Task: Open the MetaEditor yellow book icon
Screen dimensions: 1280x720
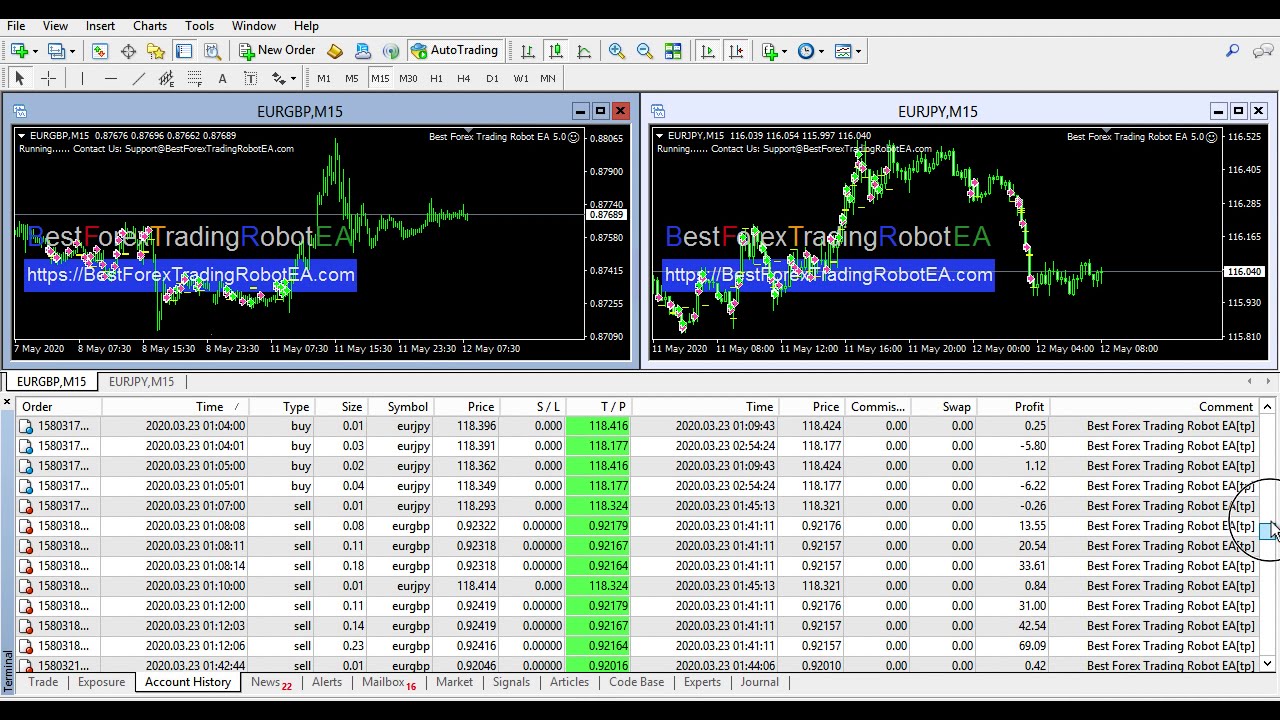Action: [335, 51]
